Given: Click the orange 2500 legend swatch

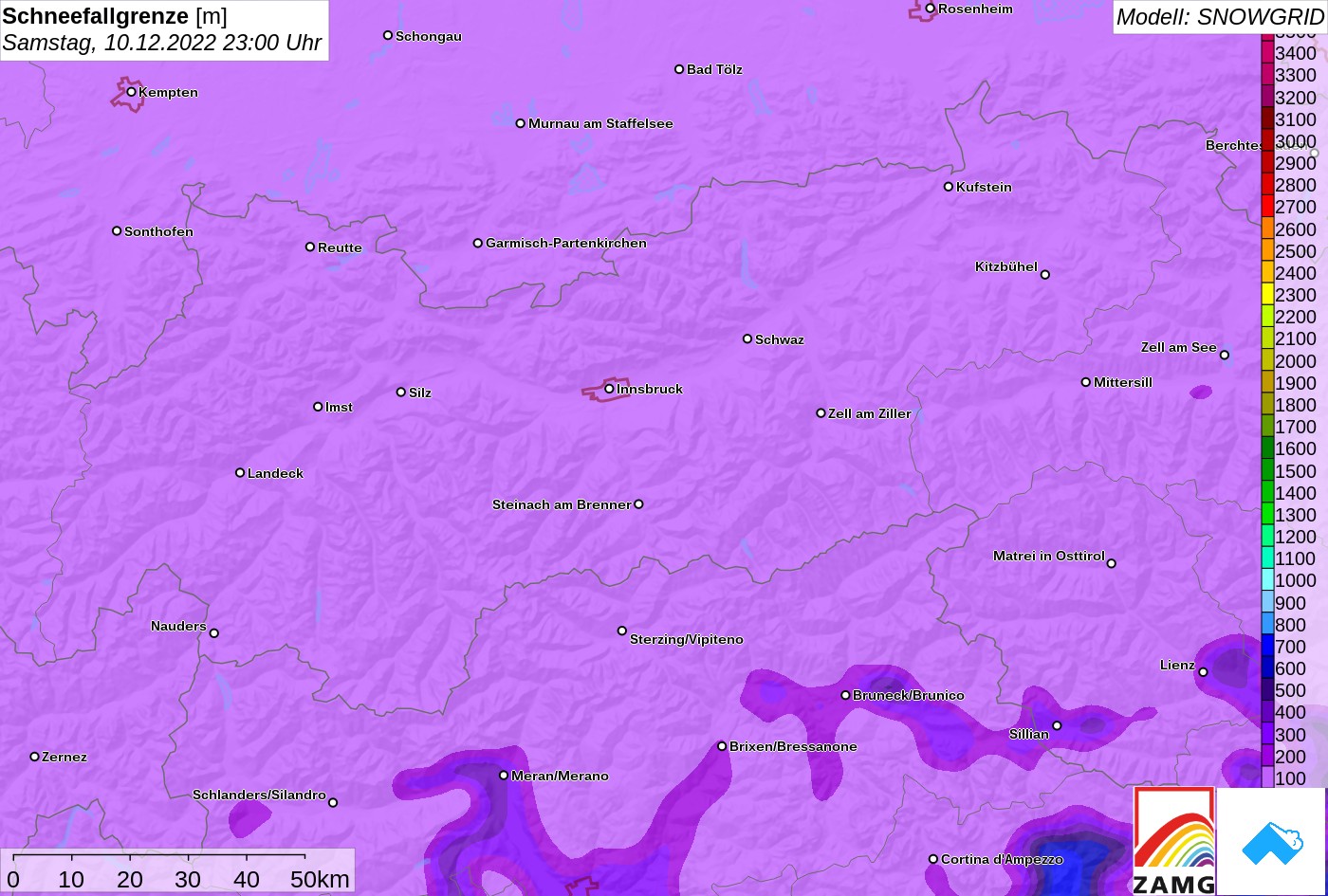Looking at the screenshot, I should [x=1267, y=251].
